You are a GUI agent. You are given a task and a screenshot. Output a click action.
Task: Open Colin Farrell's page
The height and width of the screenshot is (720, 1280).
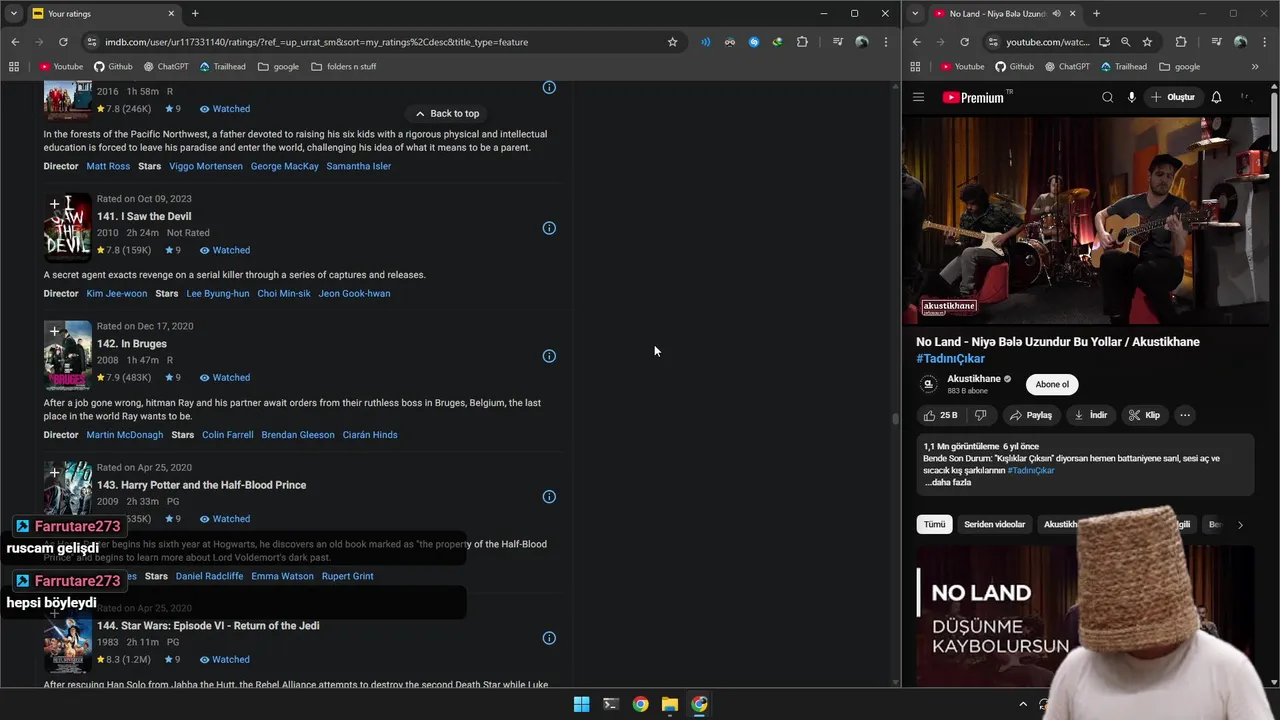[228, 435]
